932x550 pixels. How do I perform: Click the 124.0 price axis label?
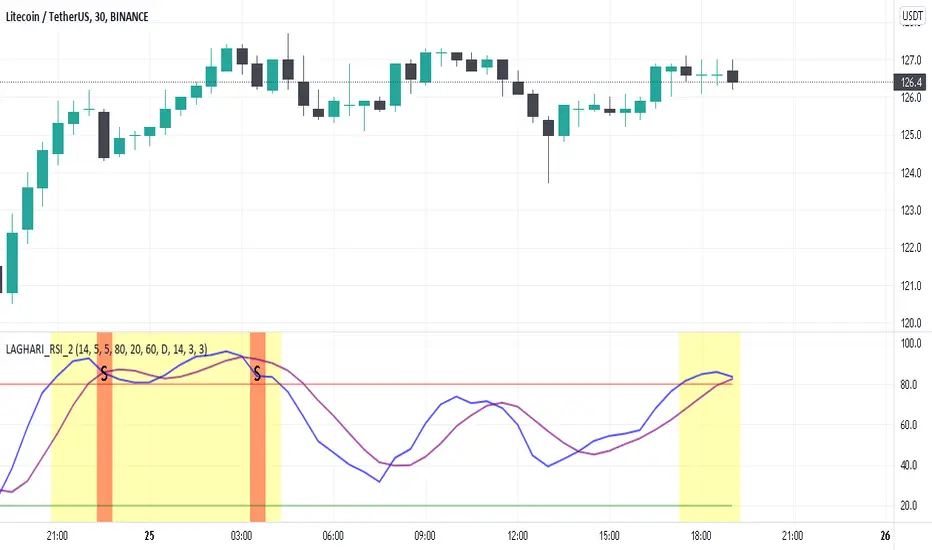[x=911, y=173]
